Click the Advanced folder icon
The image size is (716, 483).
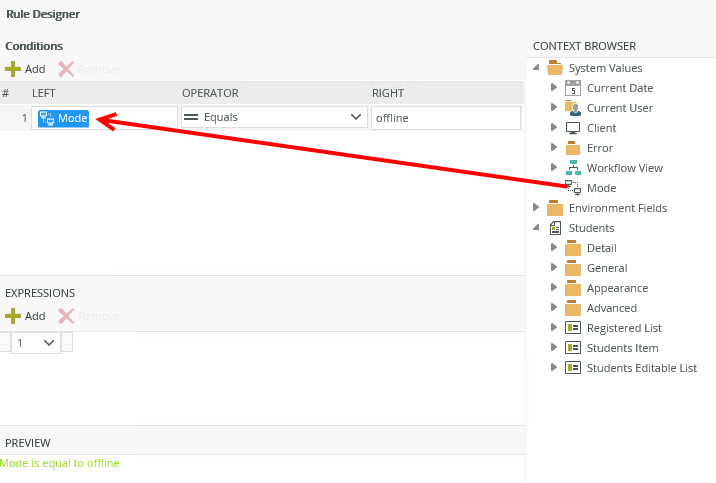coord(573,308)
